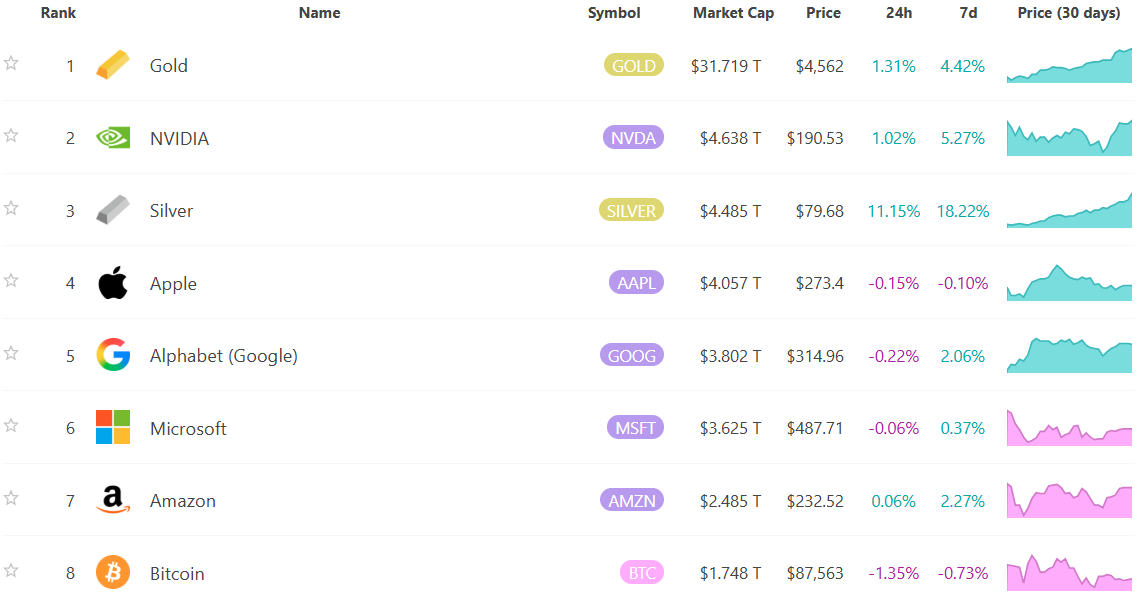Click the GOOG symbol badge
The image size is (1142, 608).
pos(631,355)
